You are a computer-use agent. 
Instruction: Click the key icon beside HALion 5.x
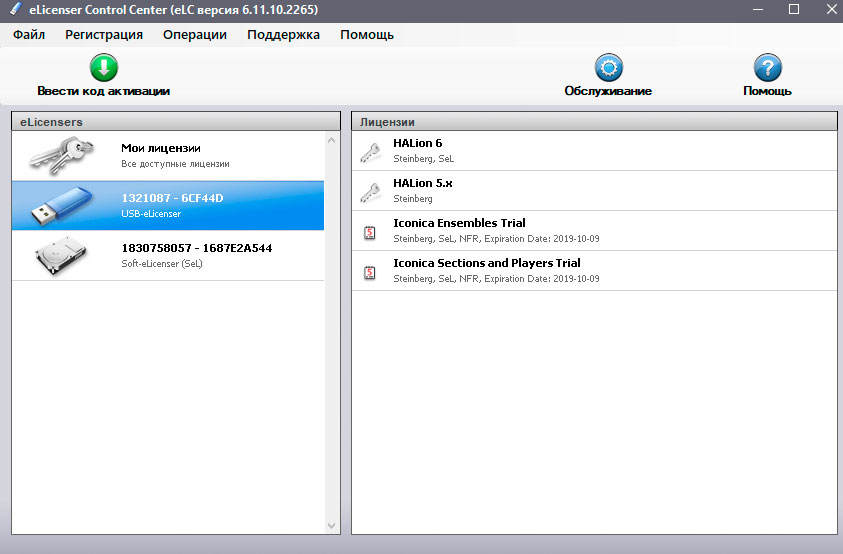(370, 193)
